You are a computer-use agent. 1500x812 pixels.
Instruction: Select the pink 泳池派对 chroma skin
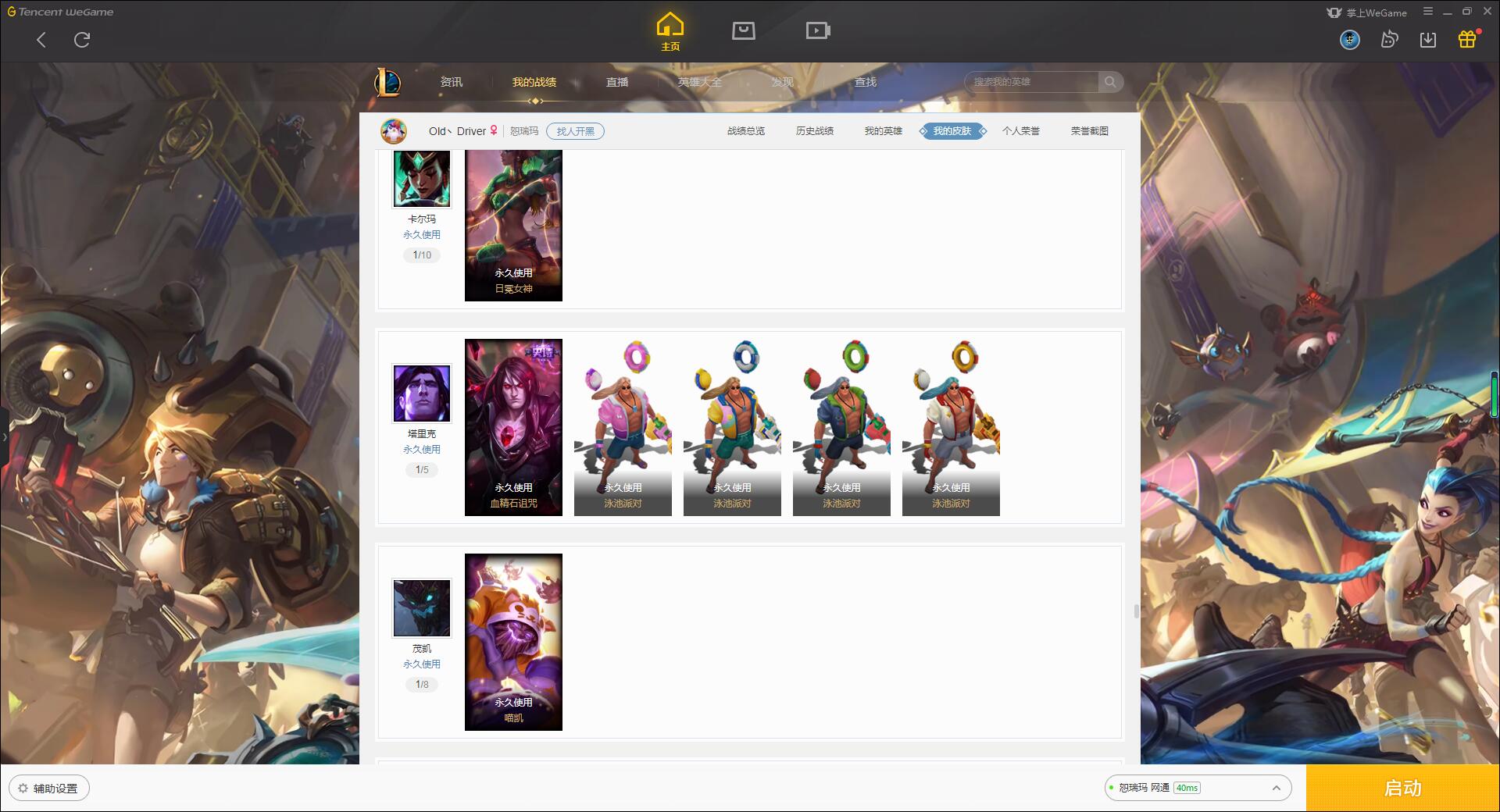click(x=623, y=427)
